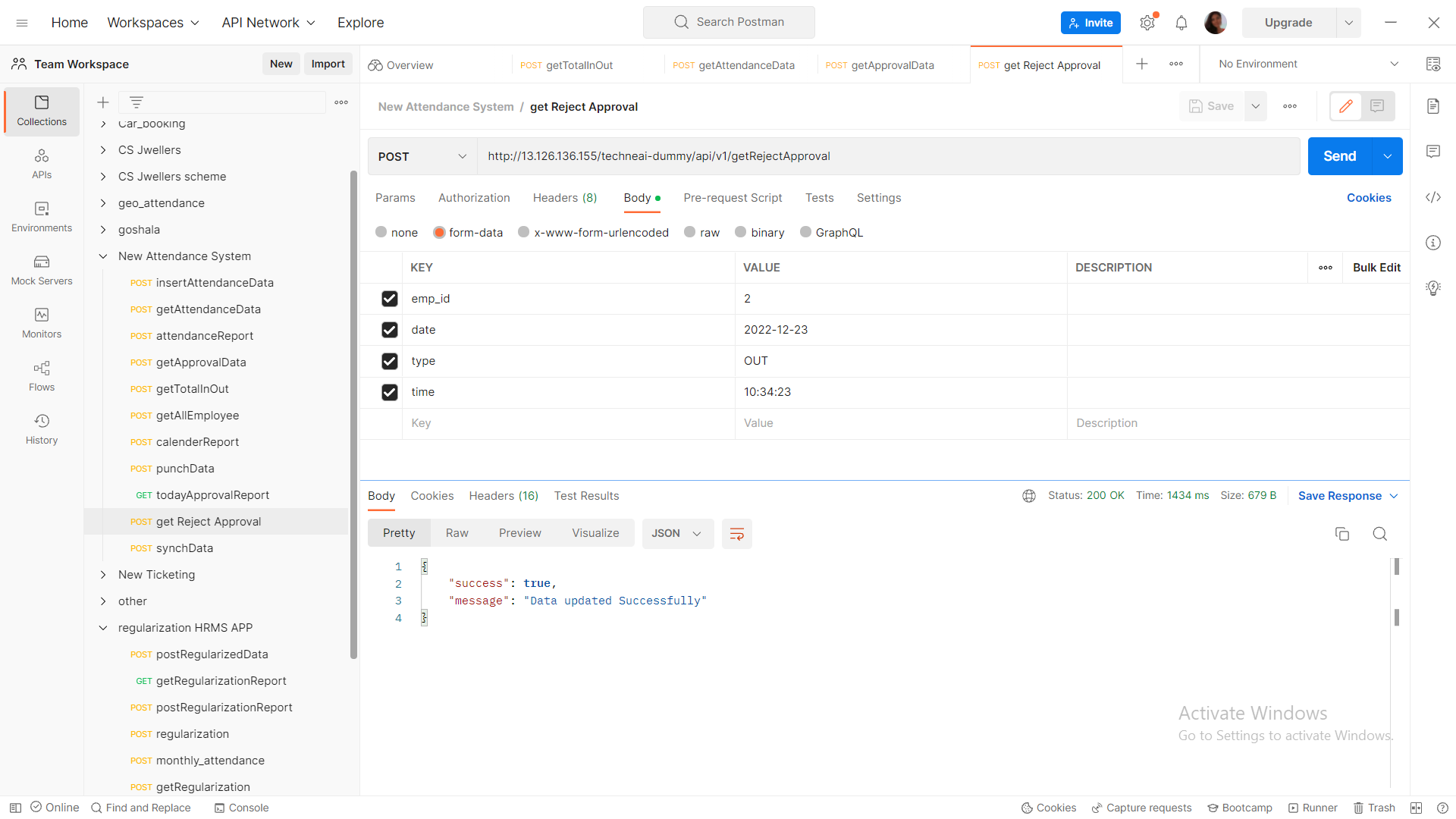Open the notifications bell
This screenshot has height=819, width=1456.
coord(1181,23)
